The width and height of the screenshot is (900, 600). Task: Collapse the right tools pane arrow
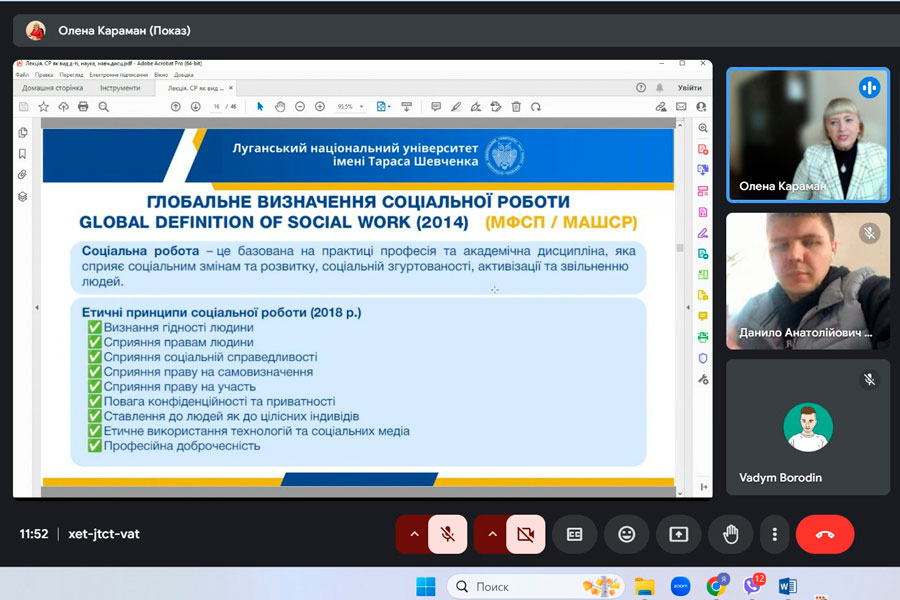pos(688,308)
